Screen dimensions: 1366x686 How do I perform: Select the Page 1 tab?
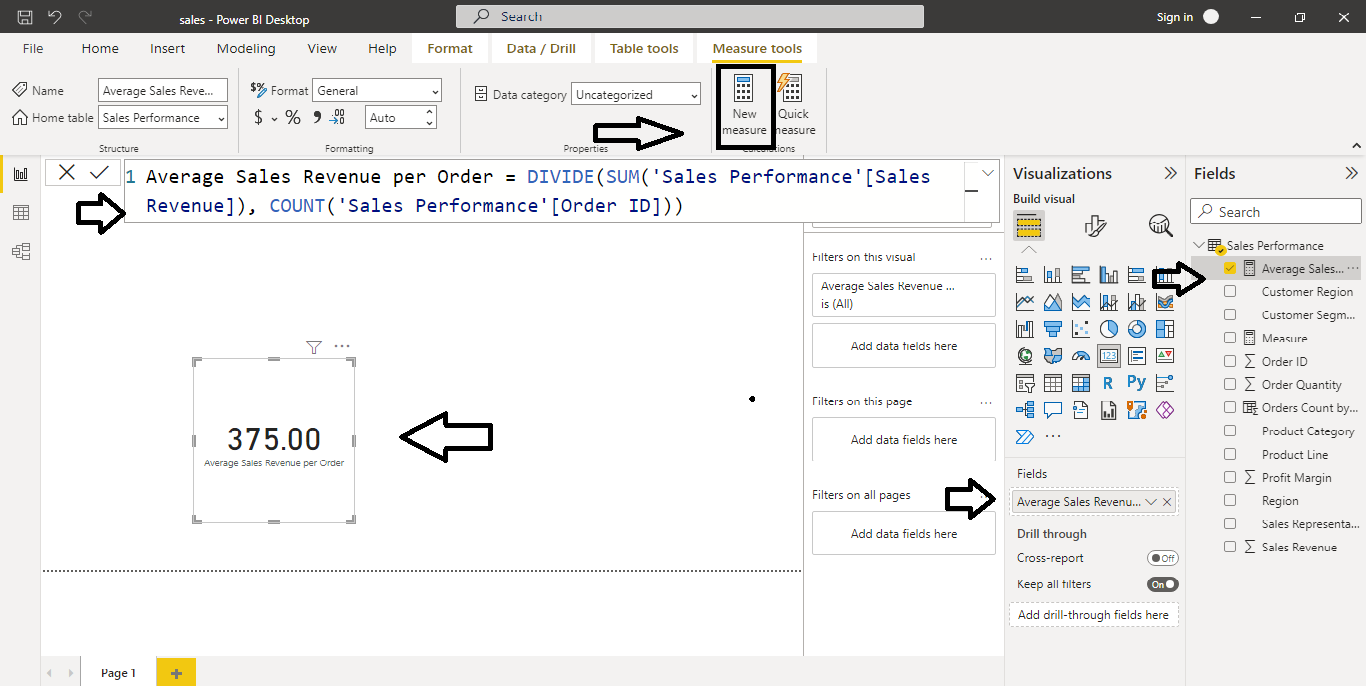tap(118, 673)
